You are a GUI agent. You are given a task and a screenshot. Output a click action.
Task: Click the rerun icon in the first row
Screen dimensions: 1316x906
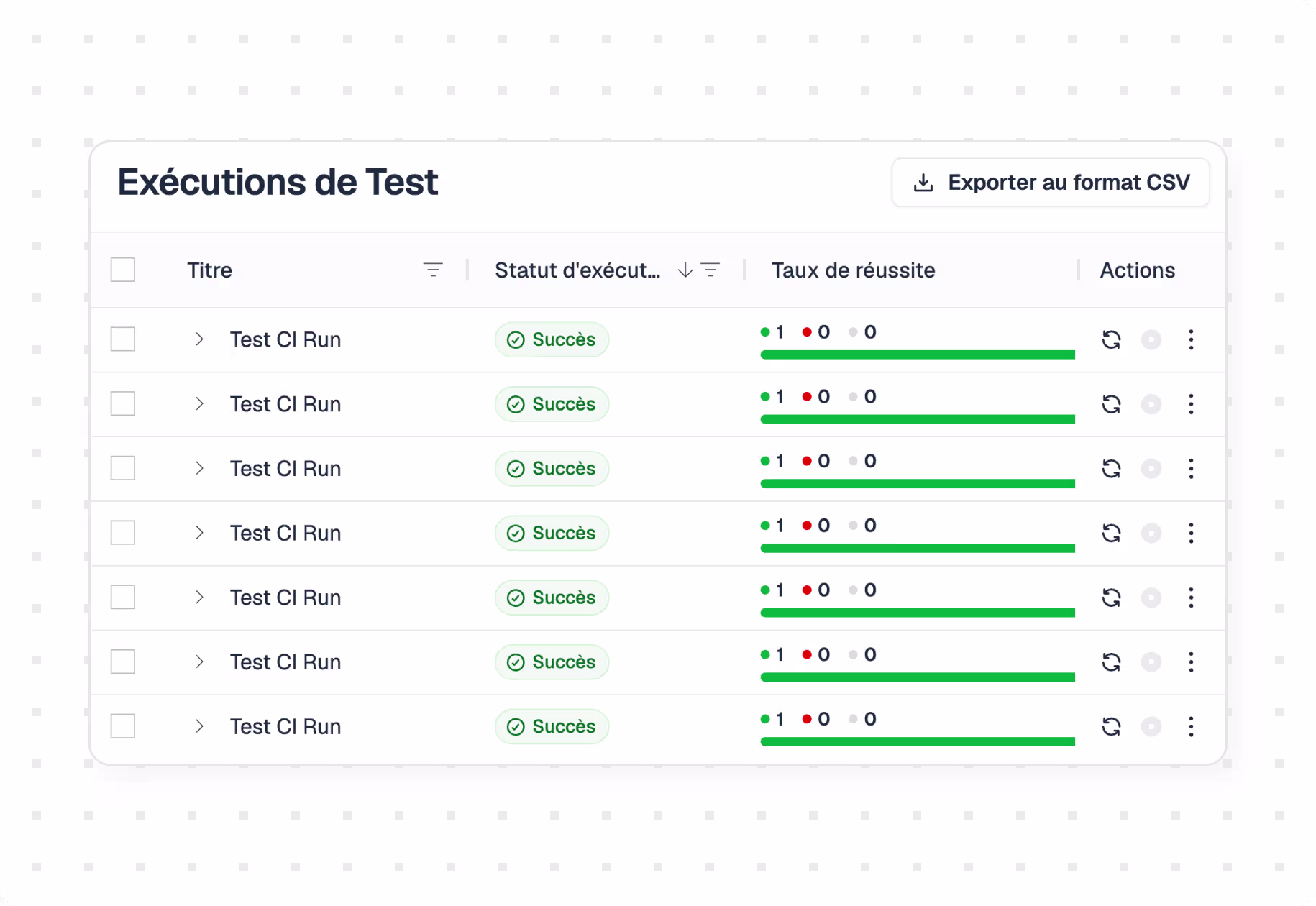(x=1111, y=339)
